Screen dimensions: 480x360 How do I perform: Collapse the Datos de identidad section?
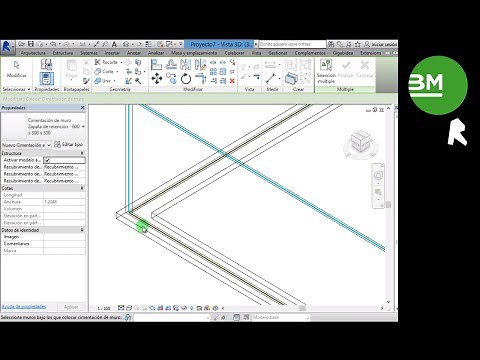click(x=82, y=230)
